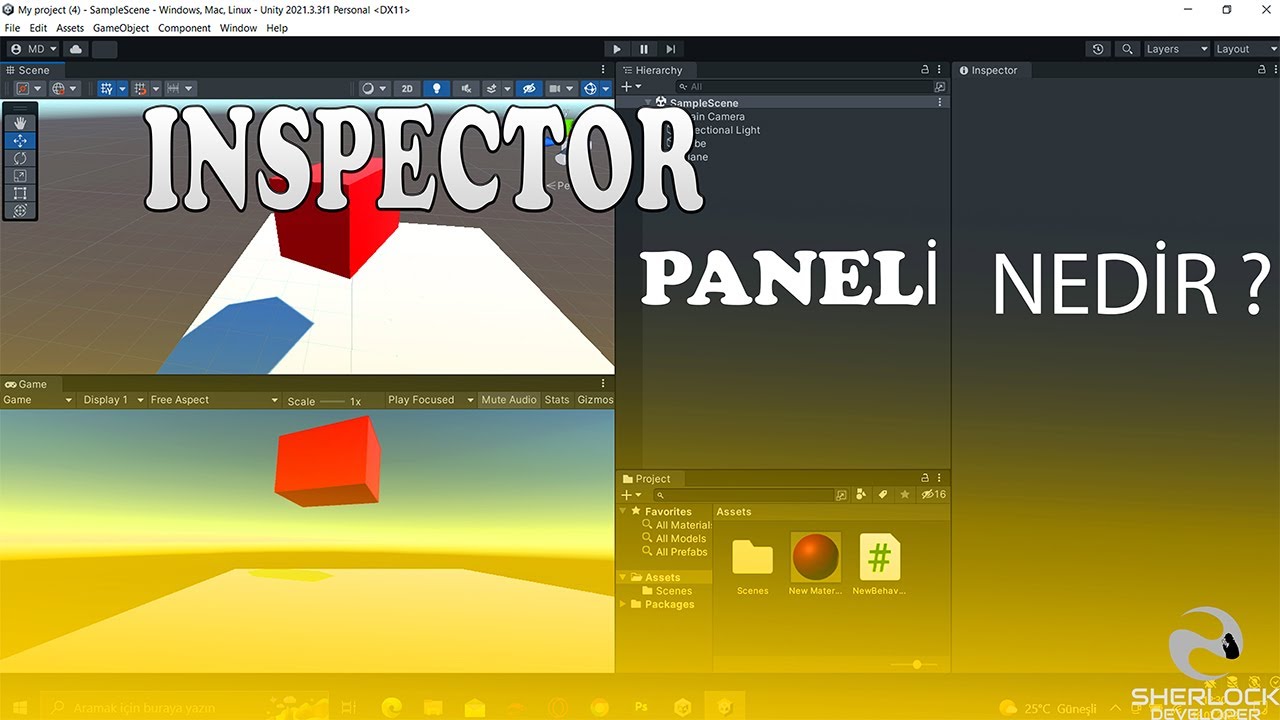Open Scene view panel options menu
This screenshot has width=1280, height=720.
603,70
